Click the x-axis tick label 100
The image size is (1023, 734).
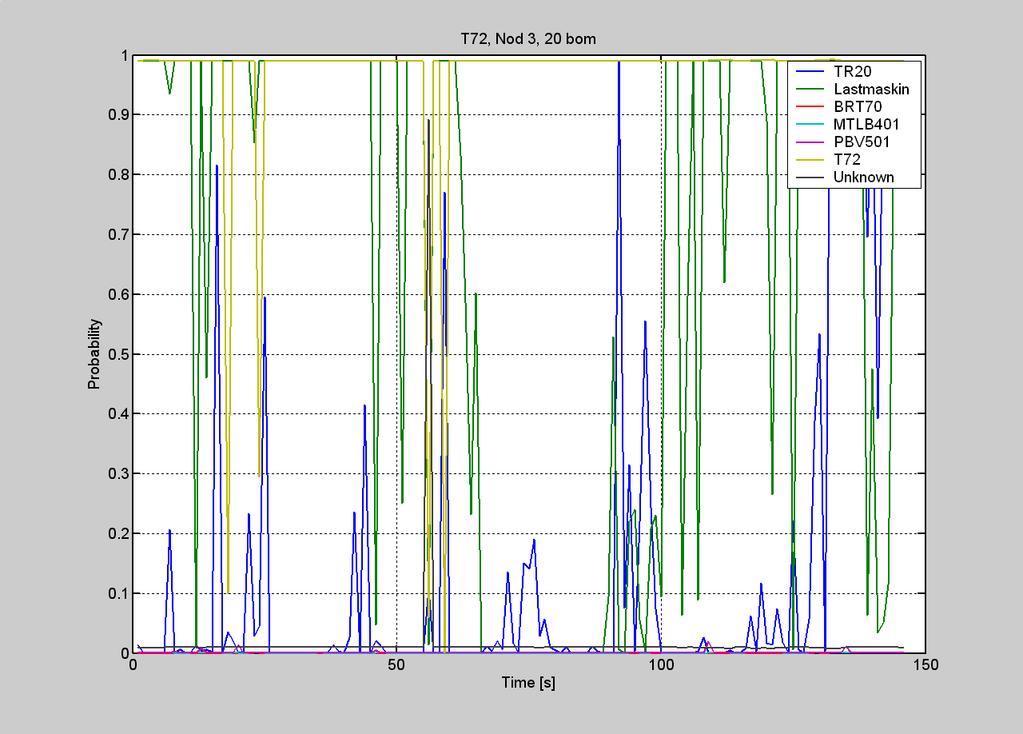click(661, 665)
